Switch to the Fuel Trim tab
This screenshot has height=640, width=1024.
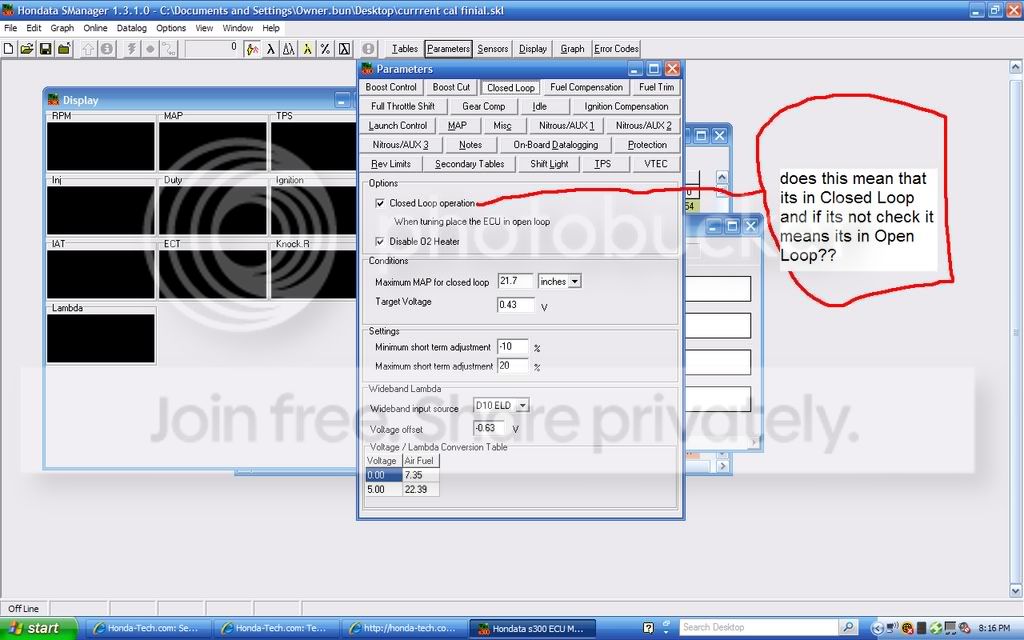[656, 87]
